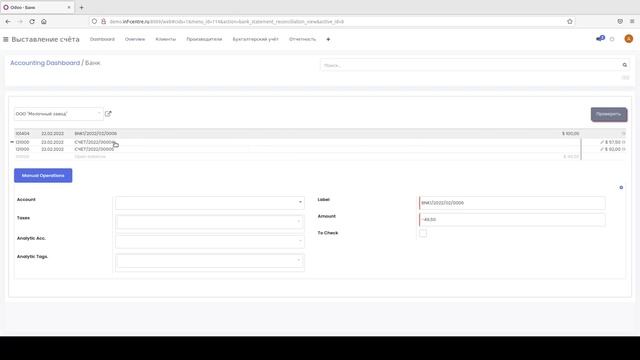Open the browser home page
Screen dimensions: 640x360
coord(44,21)
